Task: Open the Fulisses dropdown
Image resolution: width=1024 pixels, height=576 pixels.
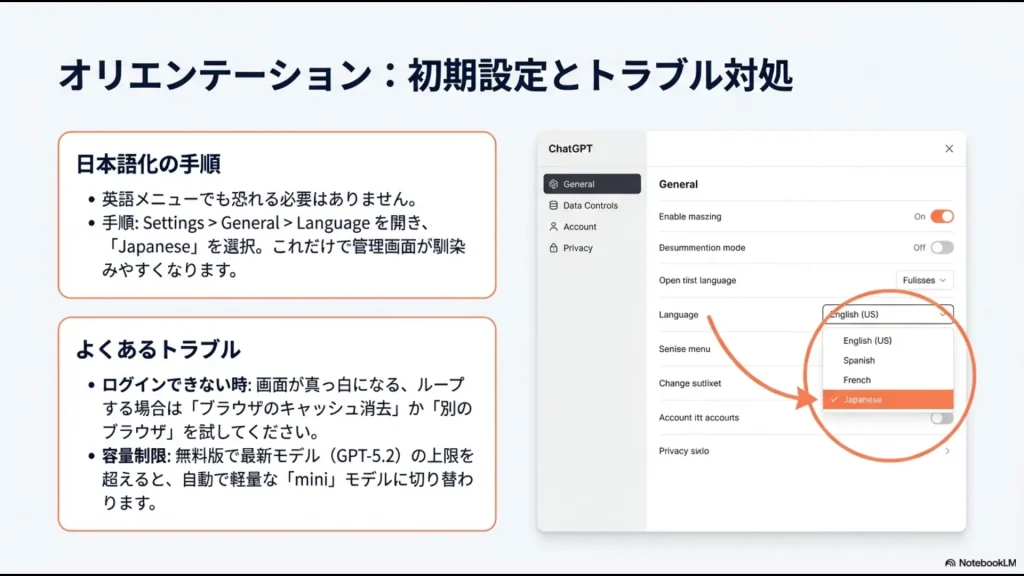Action: point(923,280)
